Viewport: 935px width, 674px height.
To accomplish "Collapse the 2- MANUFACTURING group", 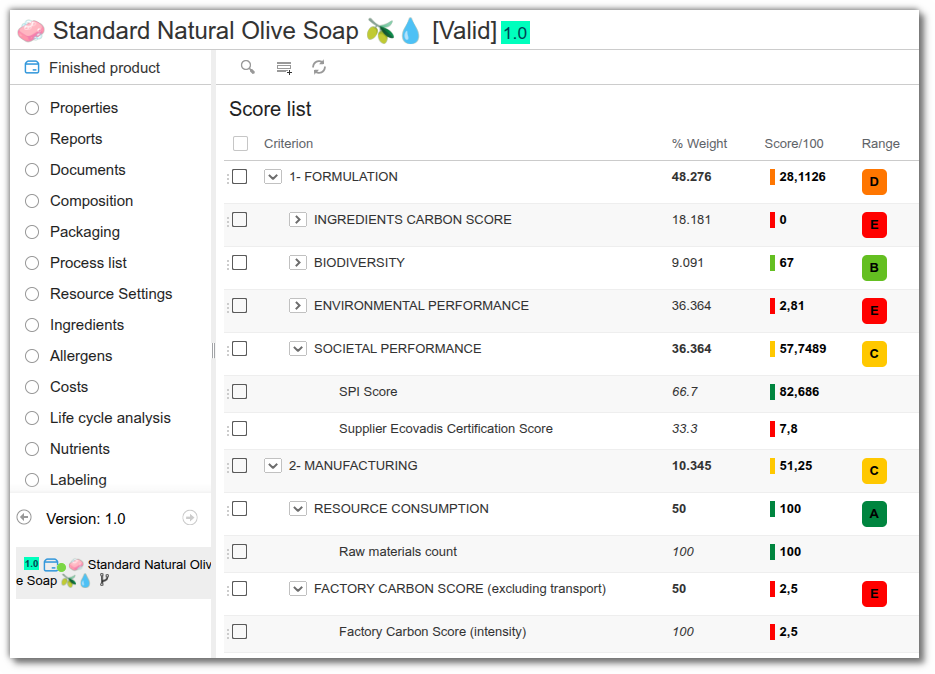I will click(x=273, y=465).
